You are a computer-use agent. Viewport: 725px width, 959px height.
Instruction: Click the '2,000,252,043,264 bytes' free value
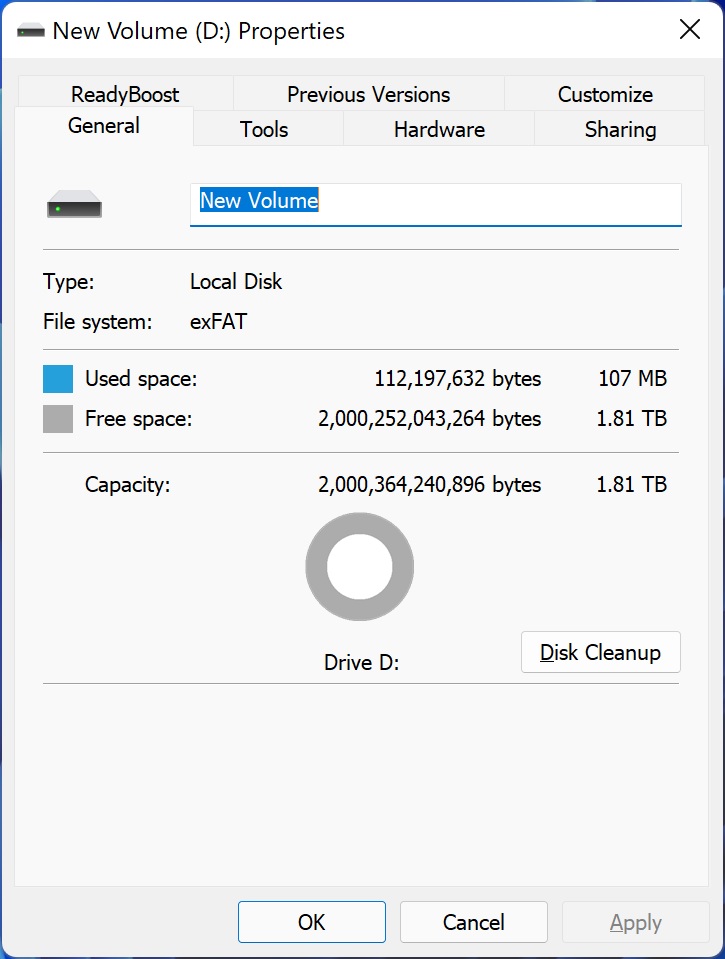(x=429, y=418)
